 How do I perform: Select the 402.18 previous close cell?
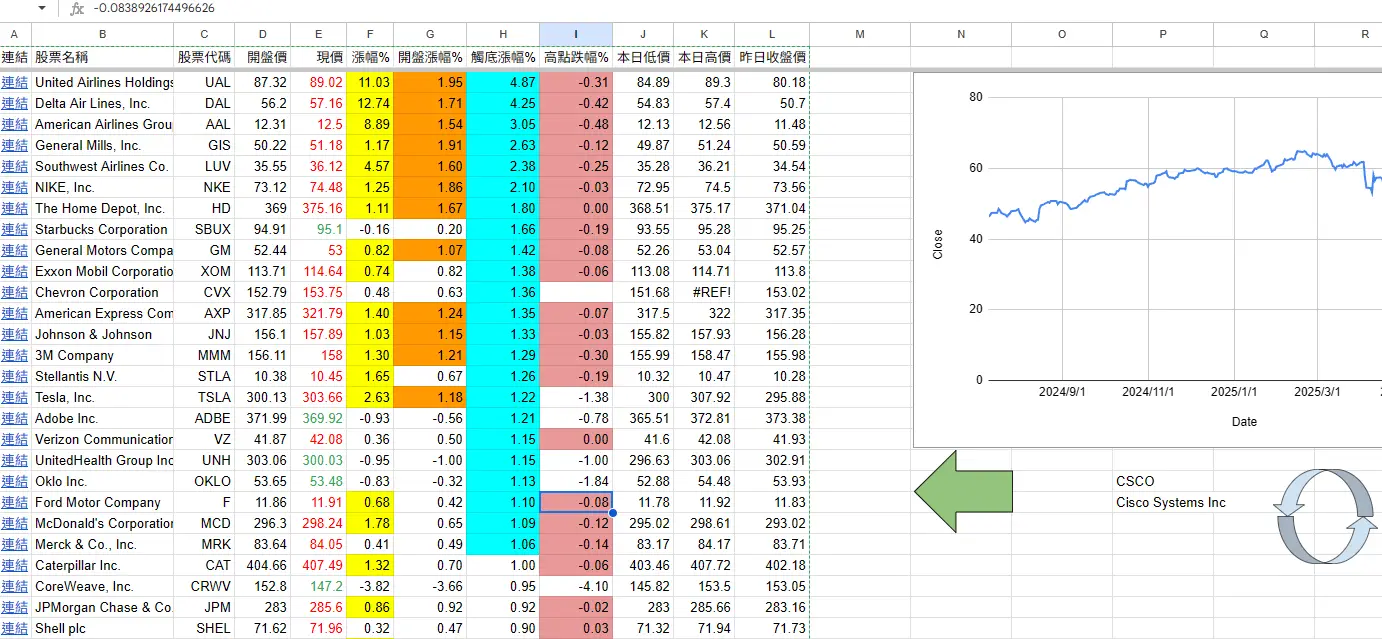(x=772, y=565)
